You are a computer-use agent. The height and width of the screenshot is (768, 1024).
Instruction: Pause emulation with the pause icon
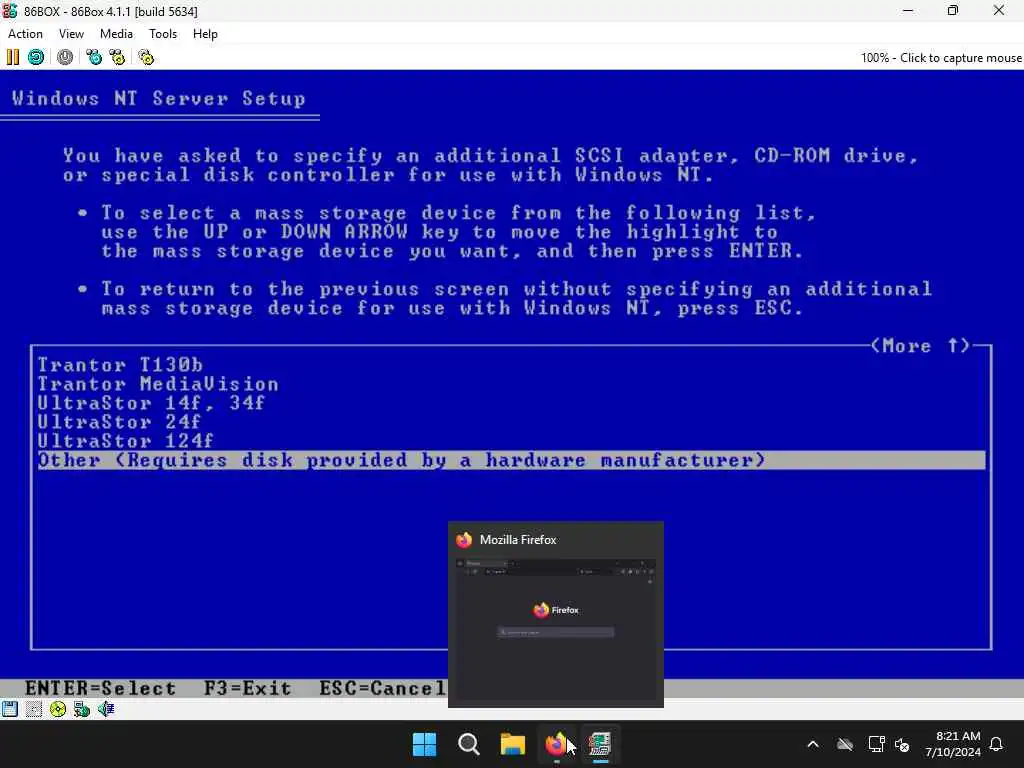(x=12, y=57)
